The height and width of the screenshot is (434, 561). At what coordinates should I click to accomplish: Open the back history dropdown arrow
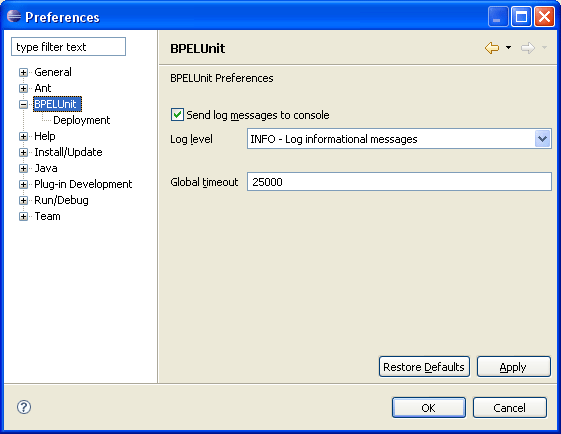point(508,48)
